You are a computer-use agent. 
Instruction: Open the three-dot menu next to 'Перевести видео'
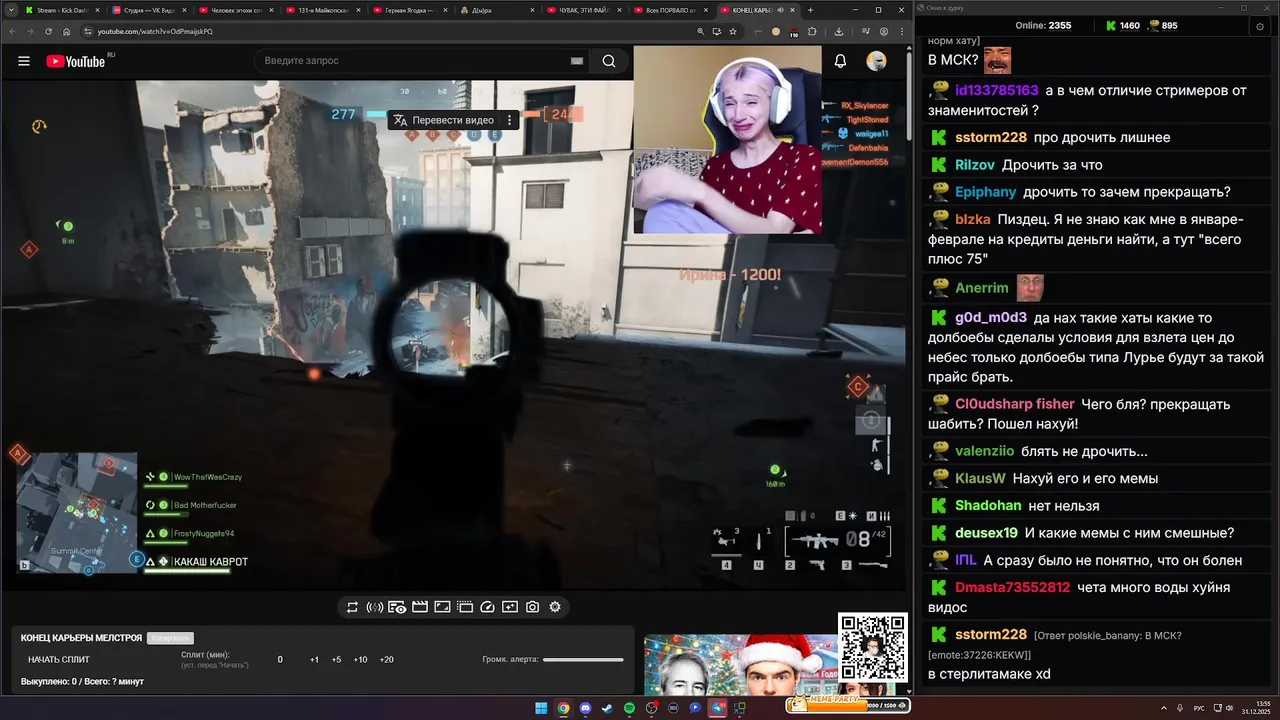click(x=509, y=120)
